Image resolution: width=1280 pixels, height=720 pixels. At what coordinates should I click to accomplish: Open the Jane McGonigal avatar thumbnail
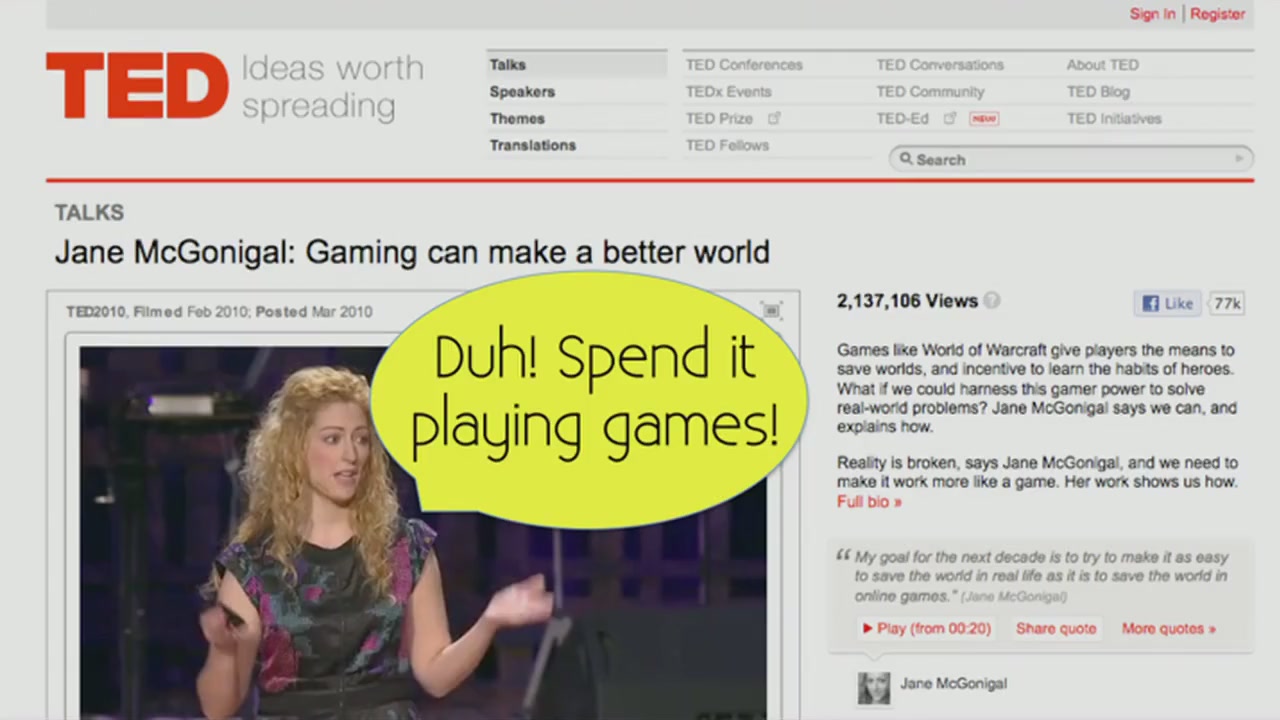tap(873, 687)
